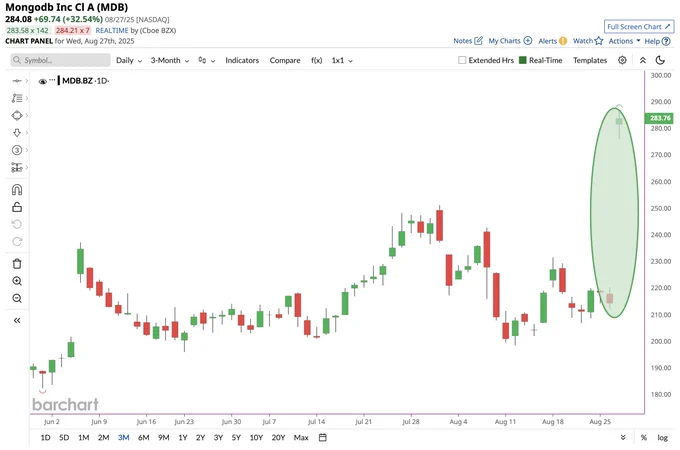Toggle percent scale on price axis
The height and width of the screenshot is (450, 680).
coord(644,437)
